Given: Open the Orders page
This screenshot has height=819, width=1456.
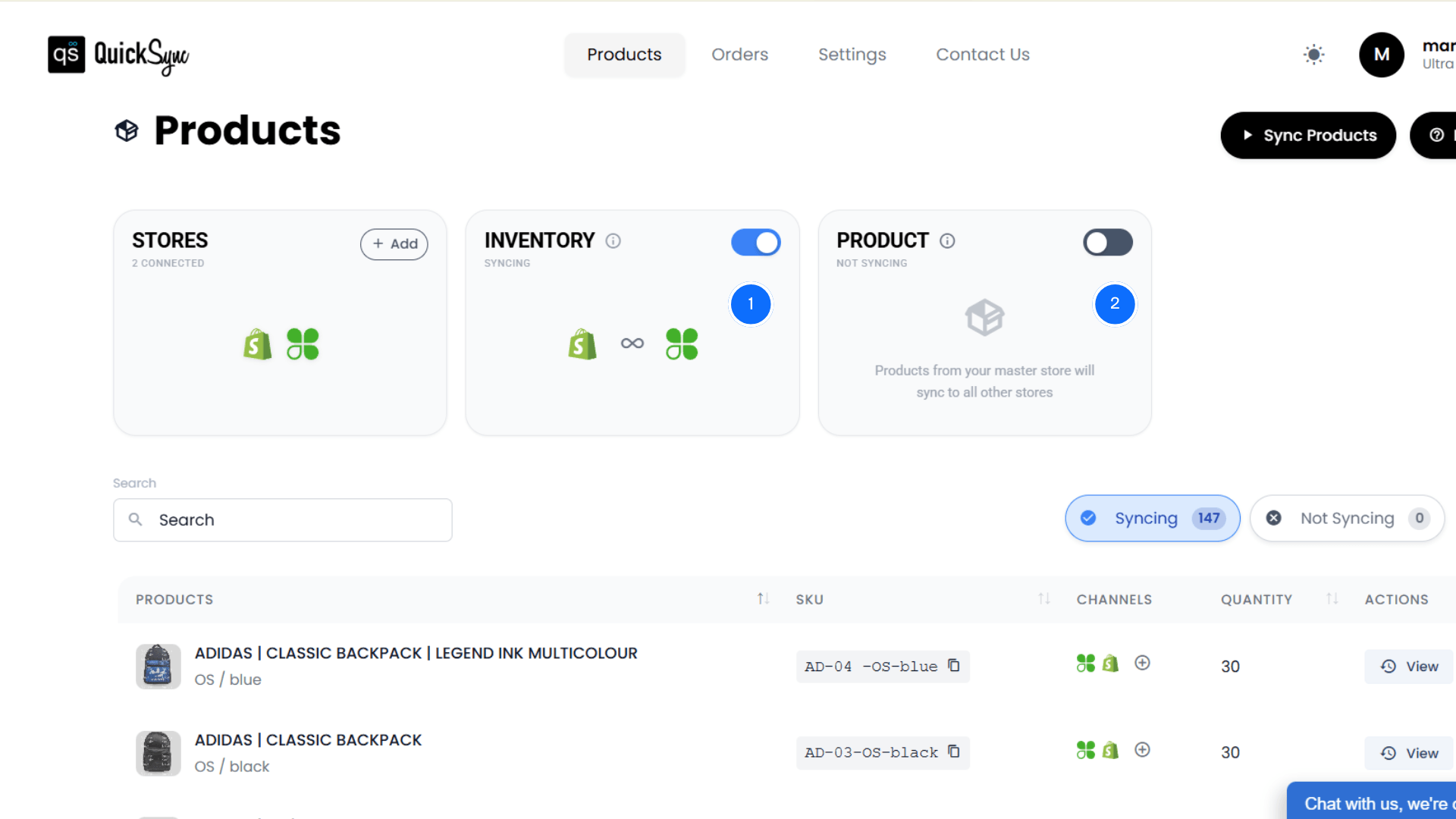Looking at the screenshot, I should tap(740, 54).
